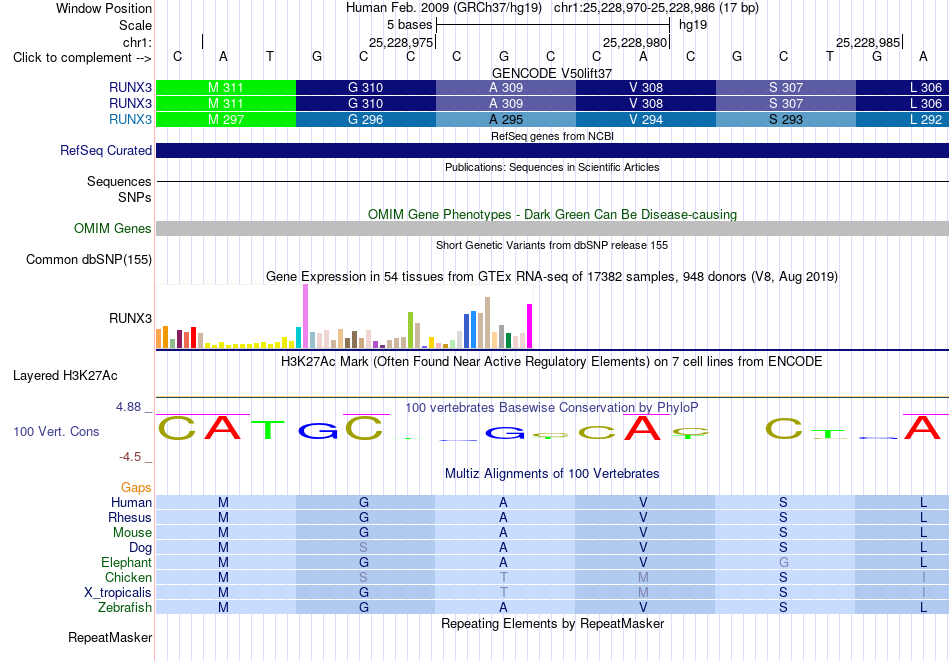Click the gray T residue in Chicken row
This screenshot has width=950, height=661.
(x=503, y=577)
